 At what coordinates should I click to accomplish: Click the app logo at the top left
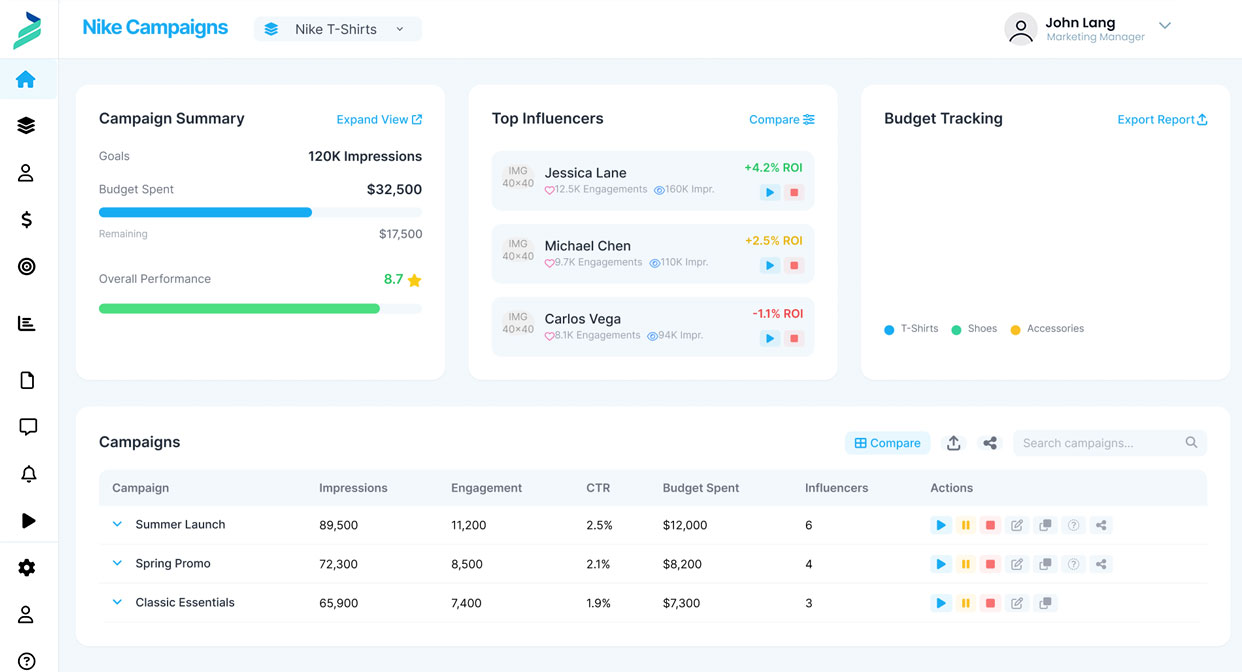click(27, 30)
